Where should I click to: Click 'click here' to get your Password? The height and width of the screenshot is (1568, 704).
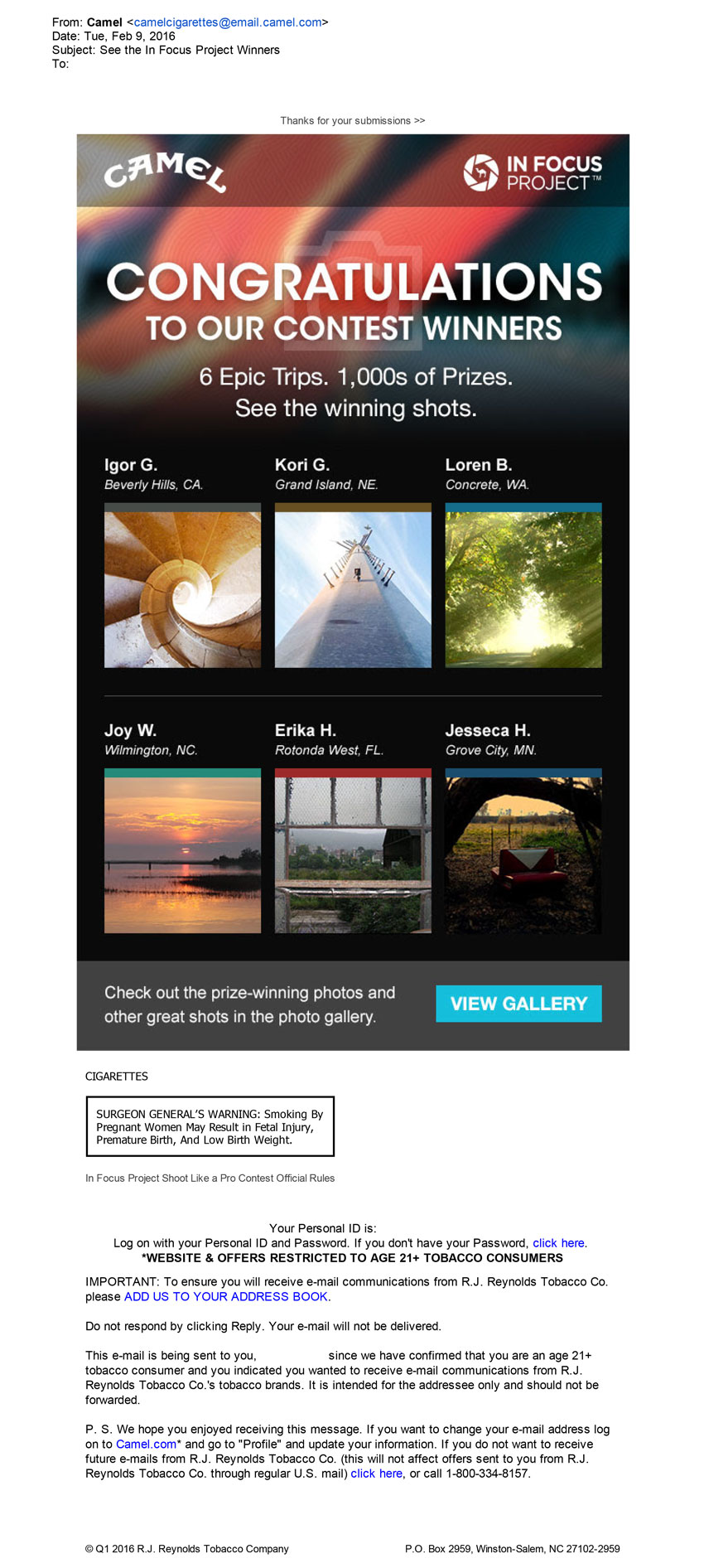(558, 1243)
